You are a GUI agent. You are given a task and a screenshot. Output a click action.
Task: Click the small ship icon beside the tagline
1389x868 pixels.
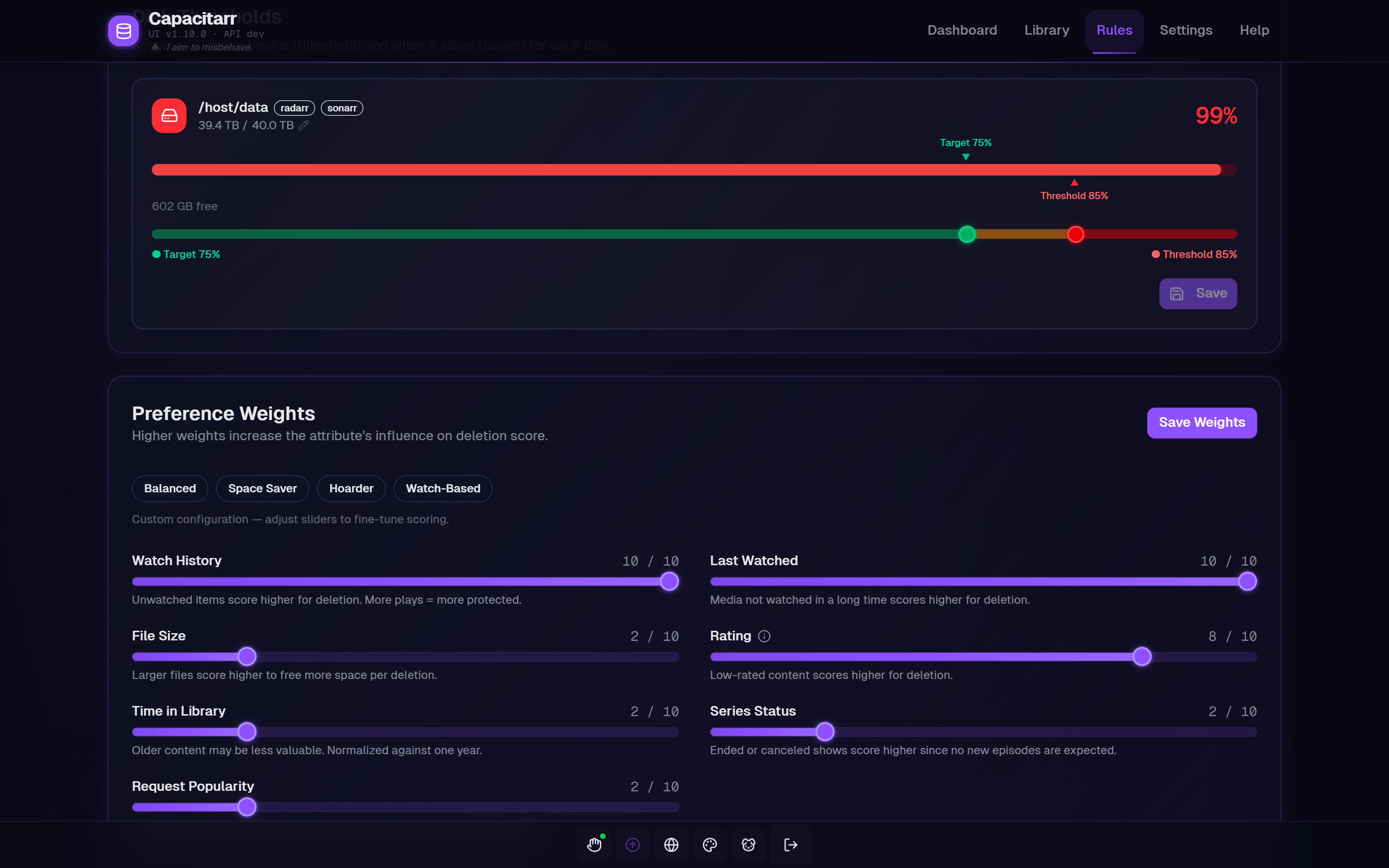pos(156,47)
